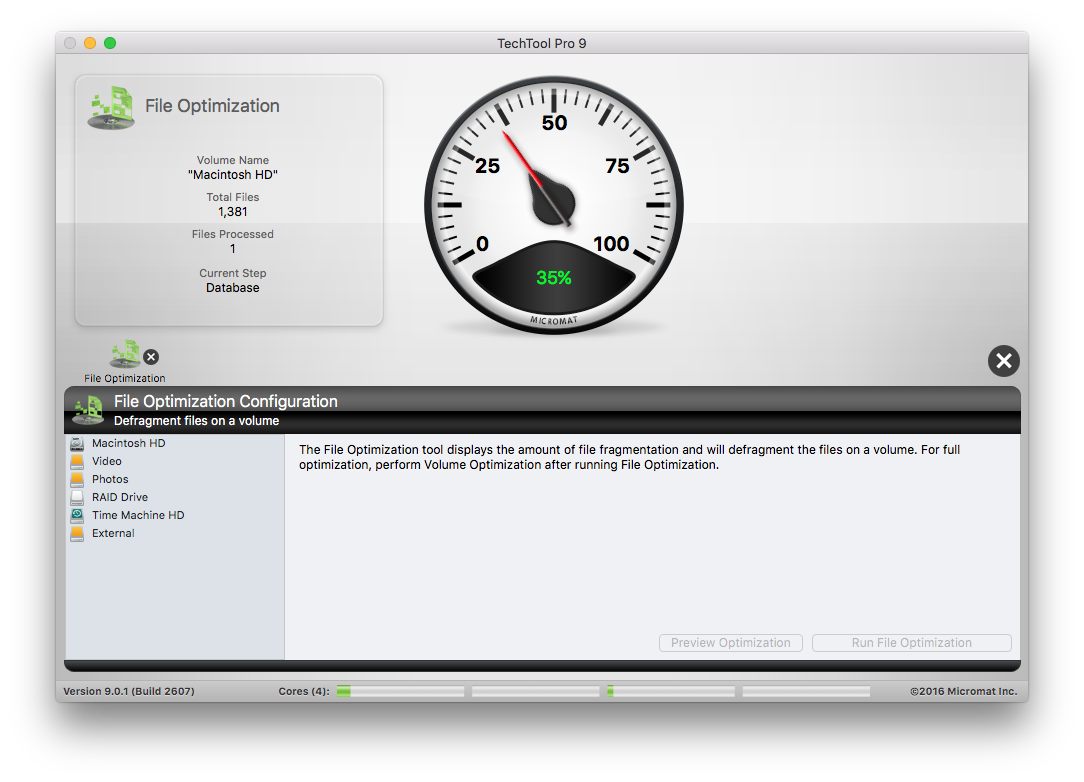
Task: Click the Current Step value Database
Action: tap(233, 288)
